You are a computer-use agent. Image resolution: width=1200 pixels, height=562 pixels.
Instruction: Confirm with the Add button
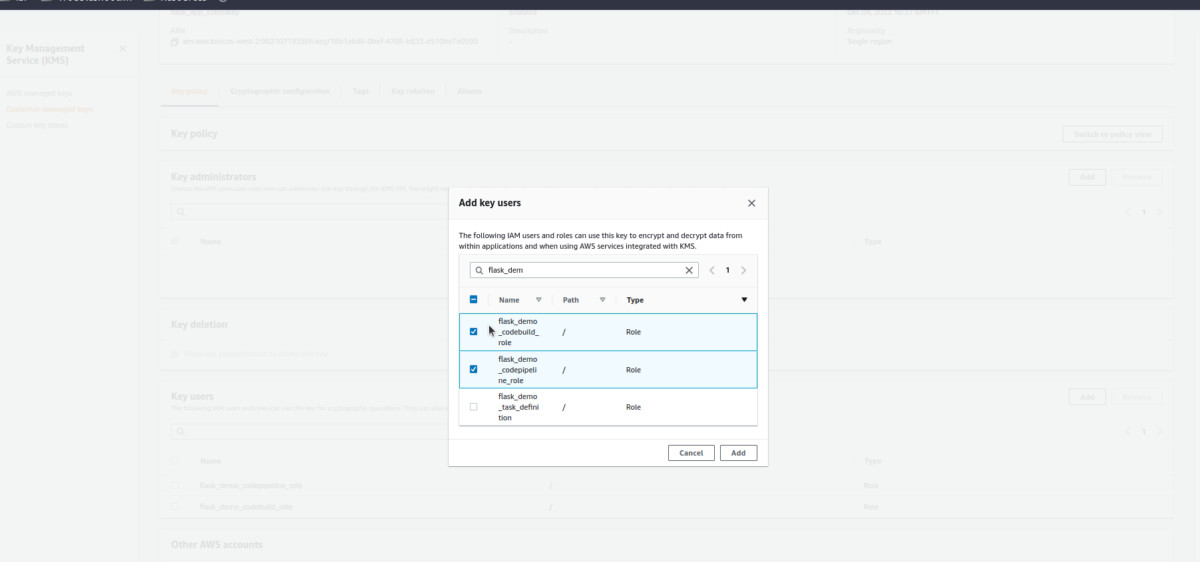point(738,453)
